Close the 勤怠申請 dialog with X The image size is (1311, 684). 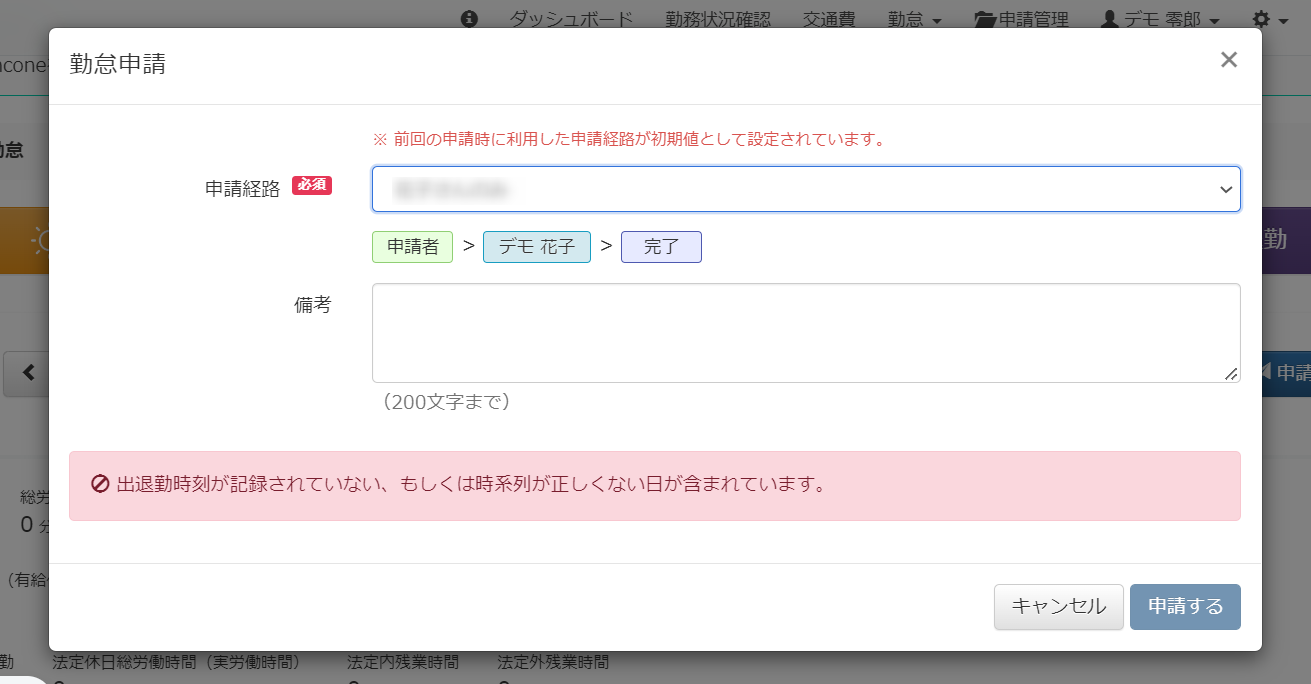(x=1229, y=60)
